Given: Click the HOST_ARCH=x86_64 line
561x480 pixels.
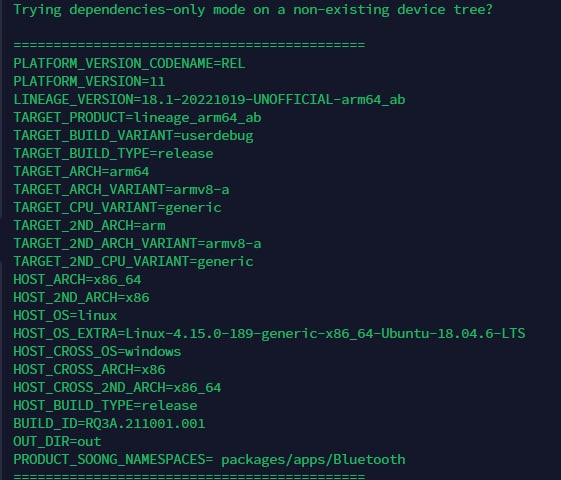Looking at the screenshot, I should pyautogui.click(x=77, y=280).
